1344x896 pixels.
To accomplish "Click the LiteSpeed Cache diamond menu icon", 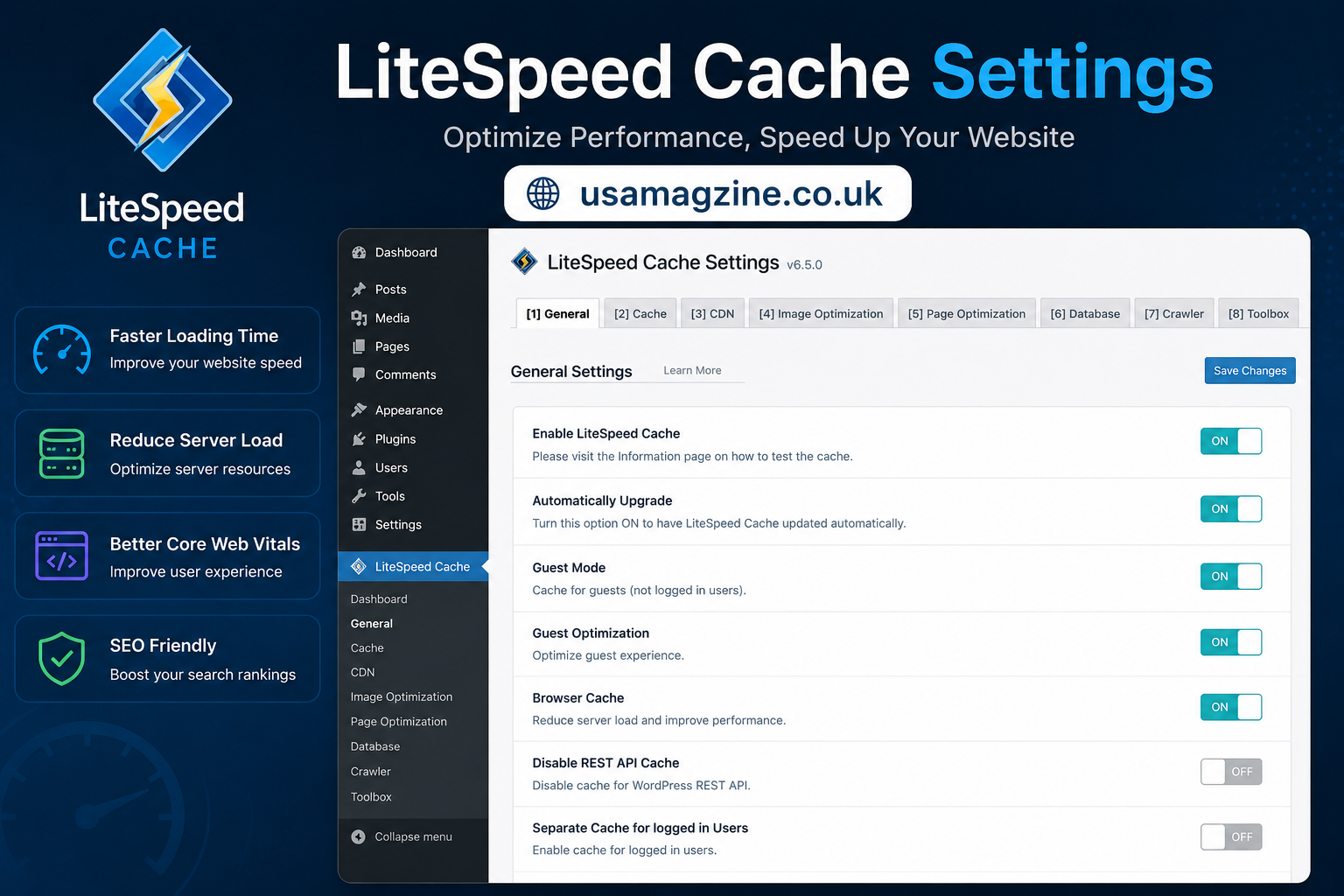I will [359, 567].
